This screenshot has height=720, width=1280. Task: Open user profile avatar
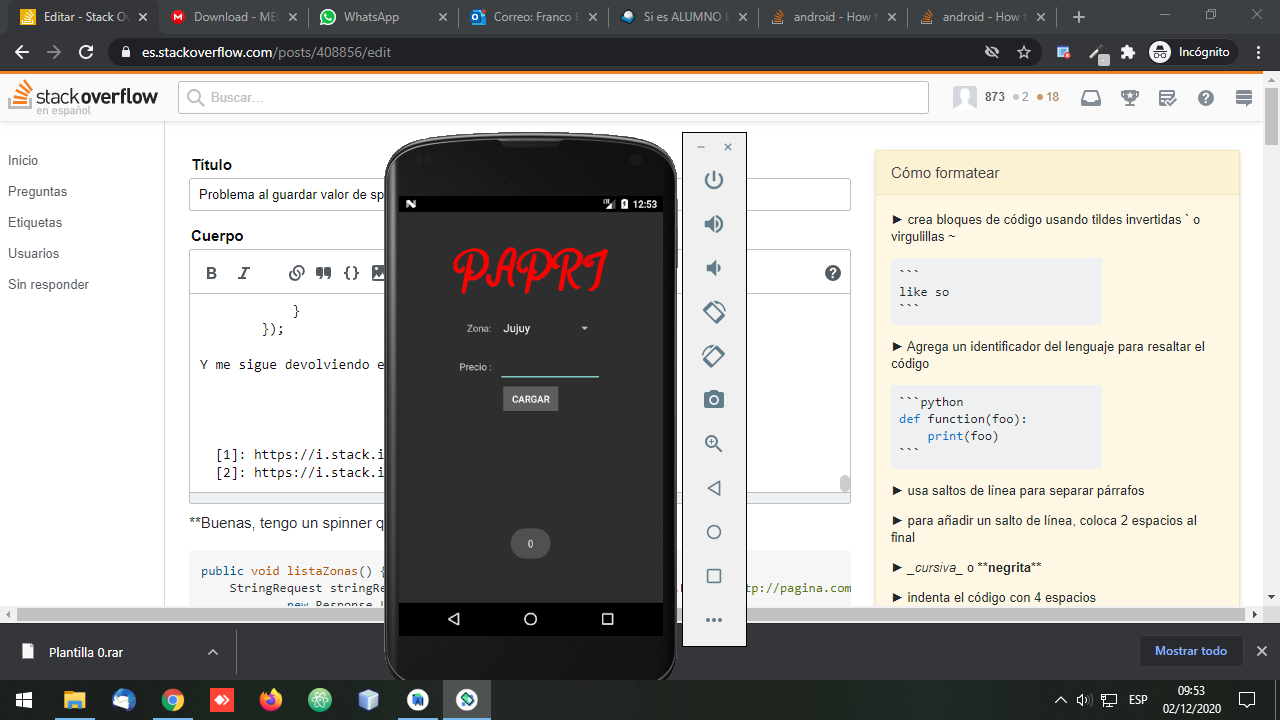964,97
